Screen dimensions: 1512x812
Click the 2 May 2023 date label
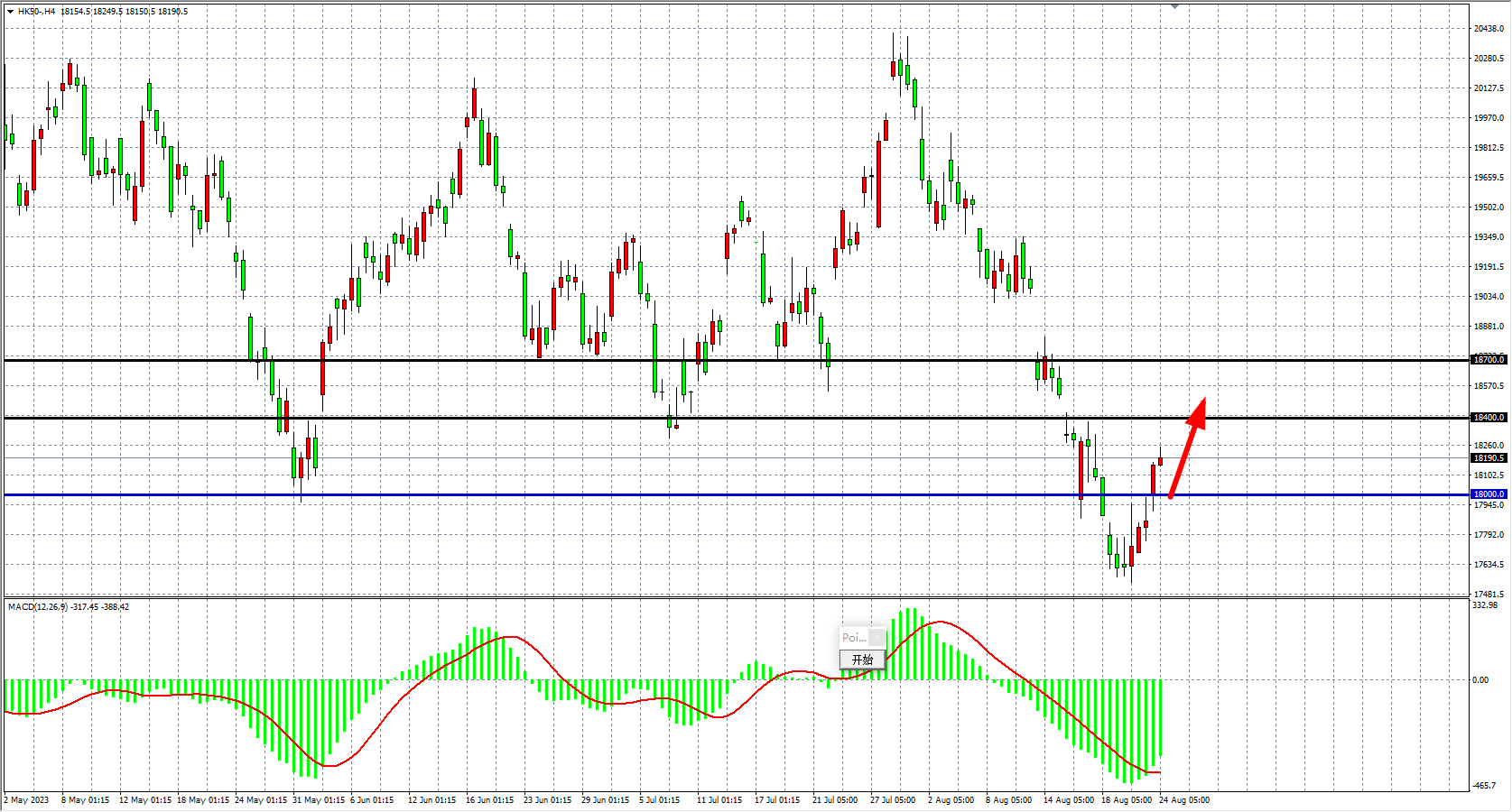[27, 800]
